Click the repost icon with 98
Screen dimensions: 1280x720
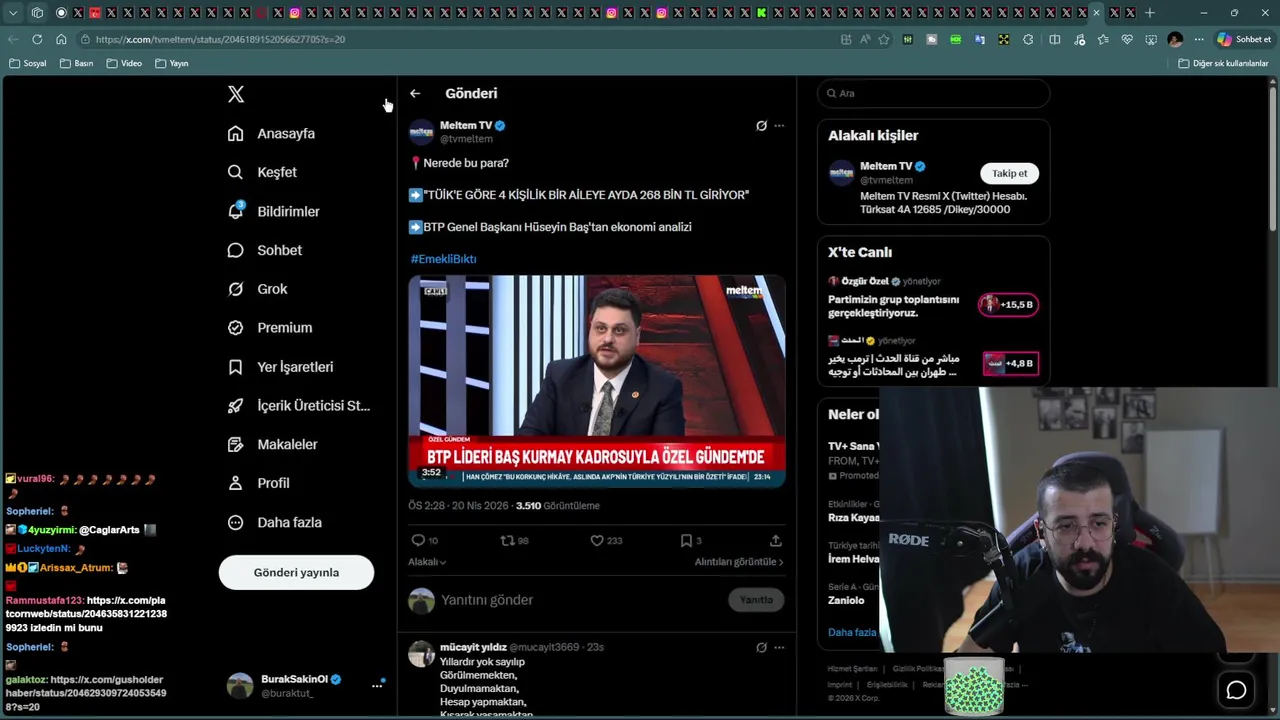[x=508, y=540]
